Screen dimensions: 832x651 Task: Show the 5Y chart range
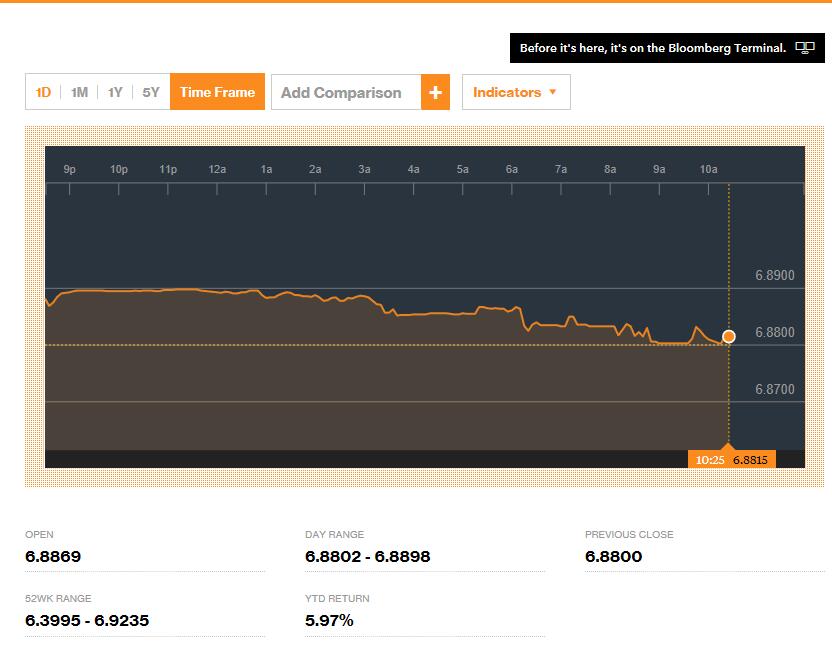151,93
